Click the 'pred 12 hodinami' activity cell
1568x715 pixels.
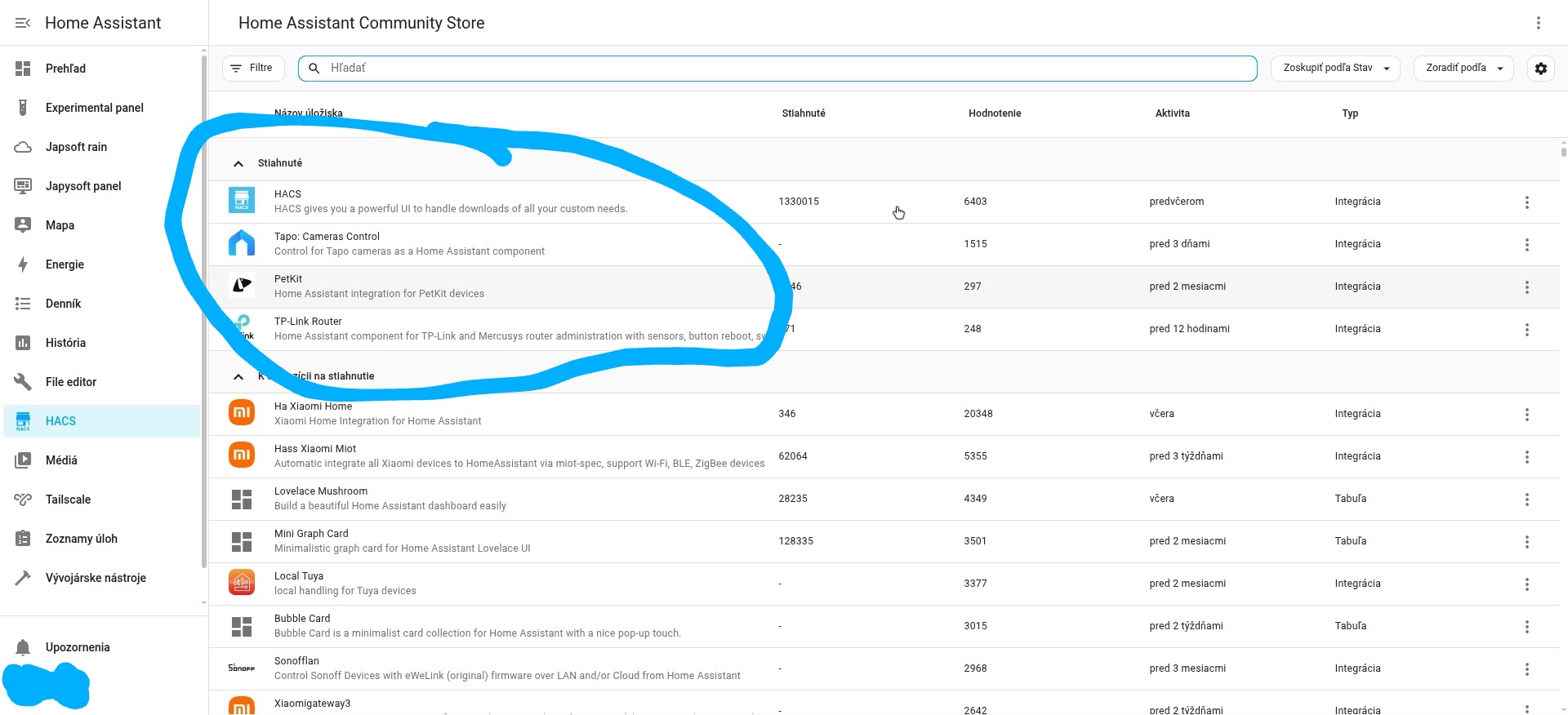pos(1189,329)
